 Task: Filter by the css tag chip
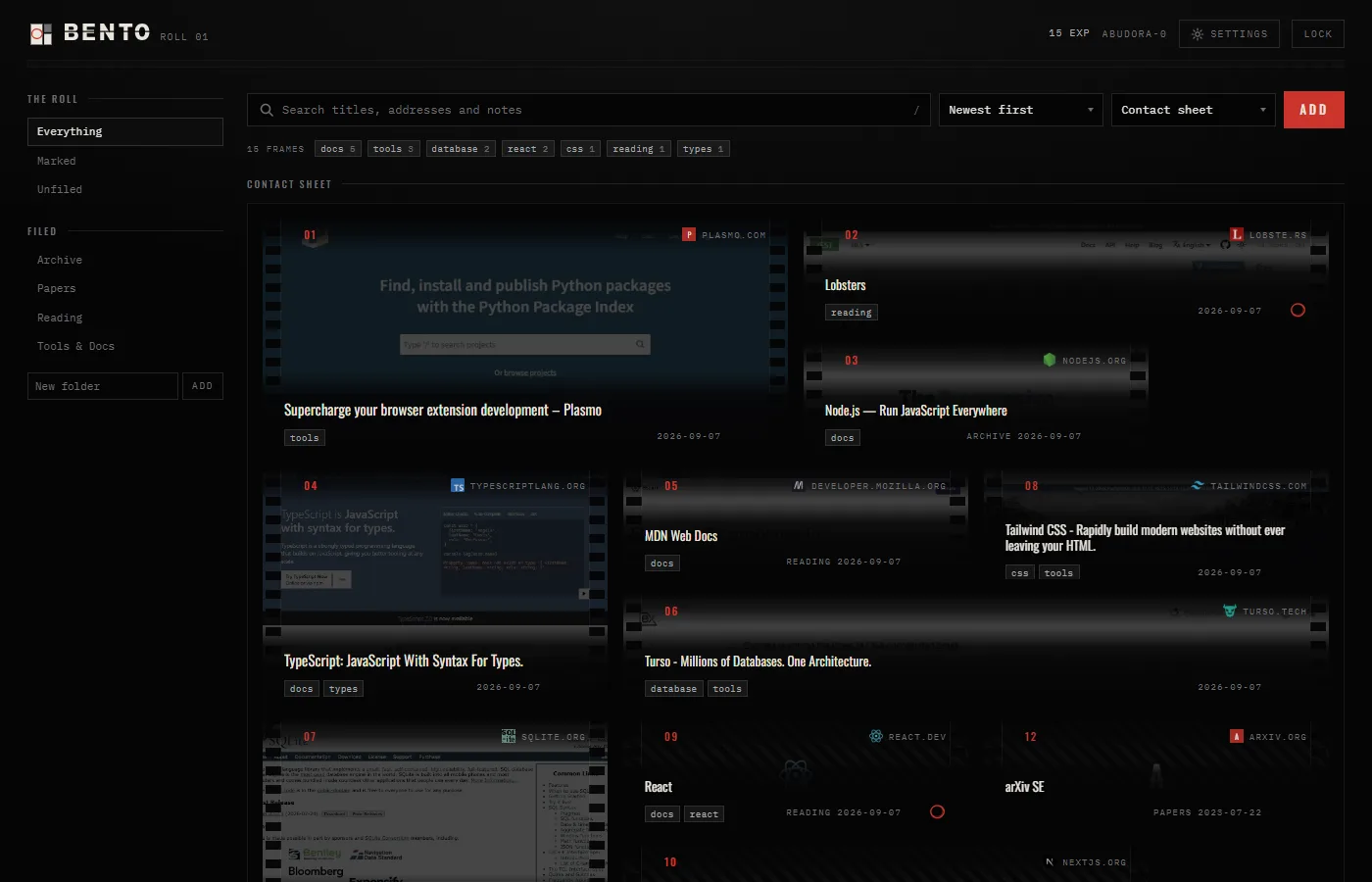(581, 149)
